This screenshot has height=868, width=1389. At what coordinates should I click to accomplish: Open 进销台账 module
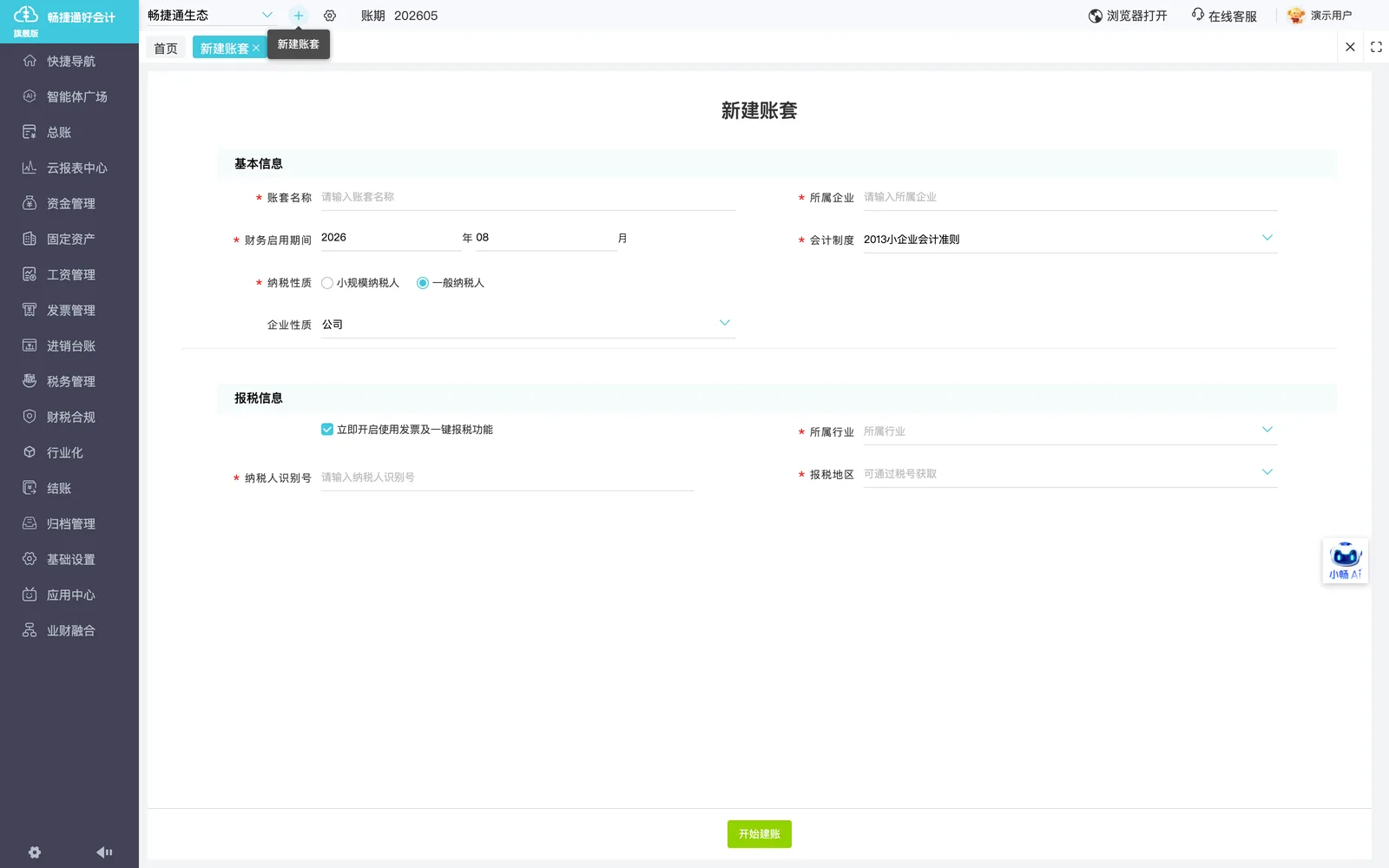click(69, 345)
